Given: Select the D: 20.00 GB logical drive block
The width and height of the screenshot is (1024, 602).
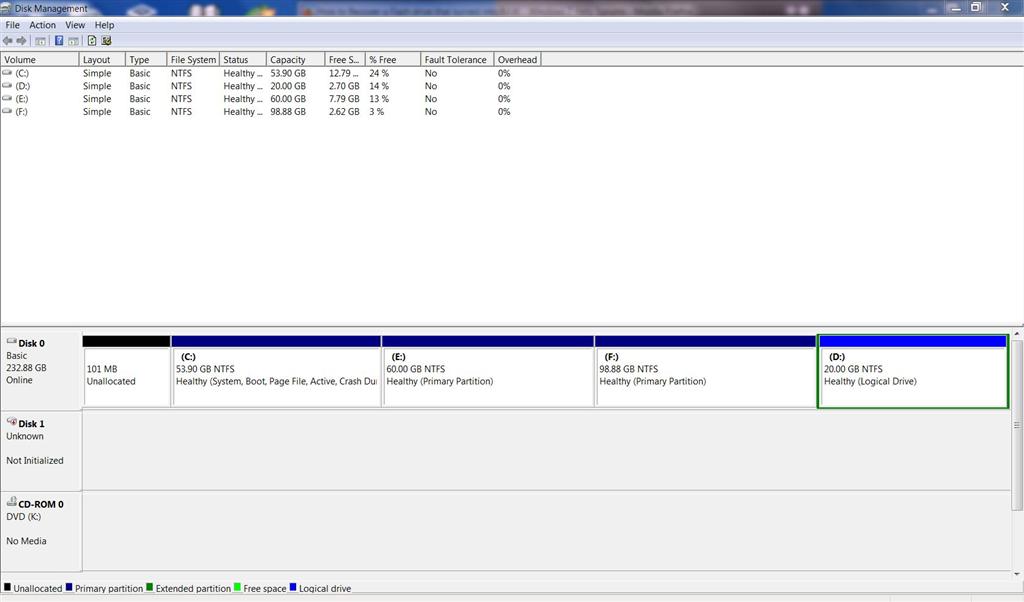Looking at the screenshot, I should pyautogui.click(x=913, y=372).
